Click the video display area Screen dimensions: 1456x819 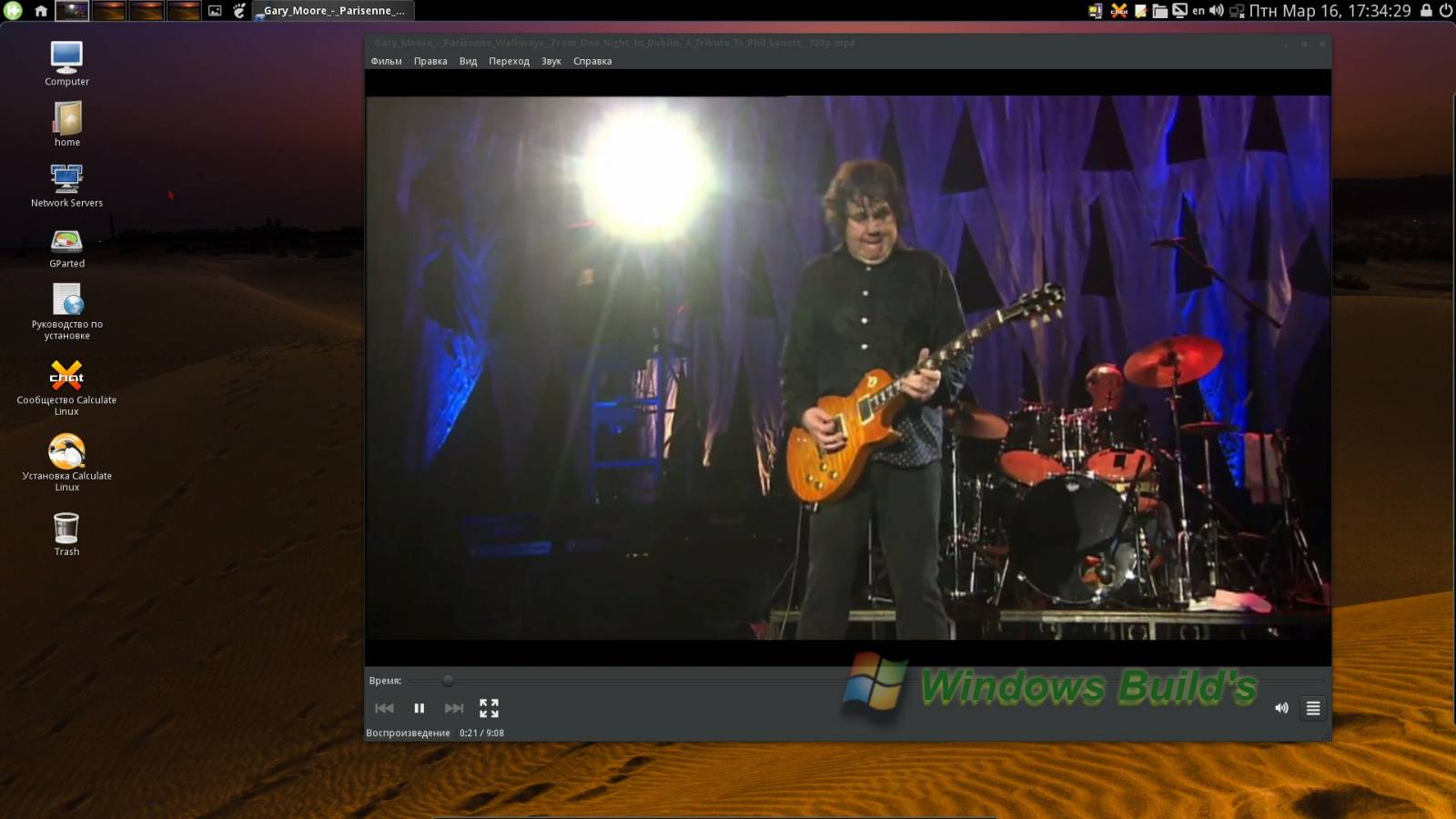(x=848, y=368)
